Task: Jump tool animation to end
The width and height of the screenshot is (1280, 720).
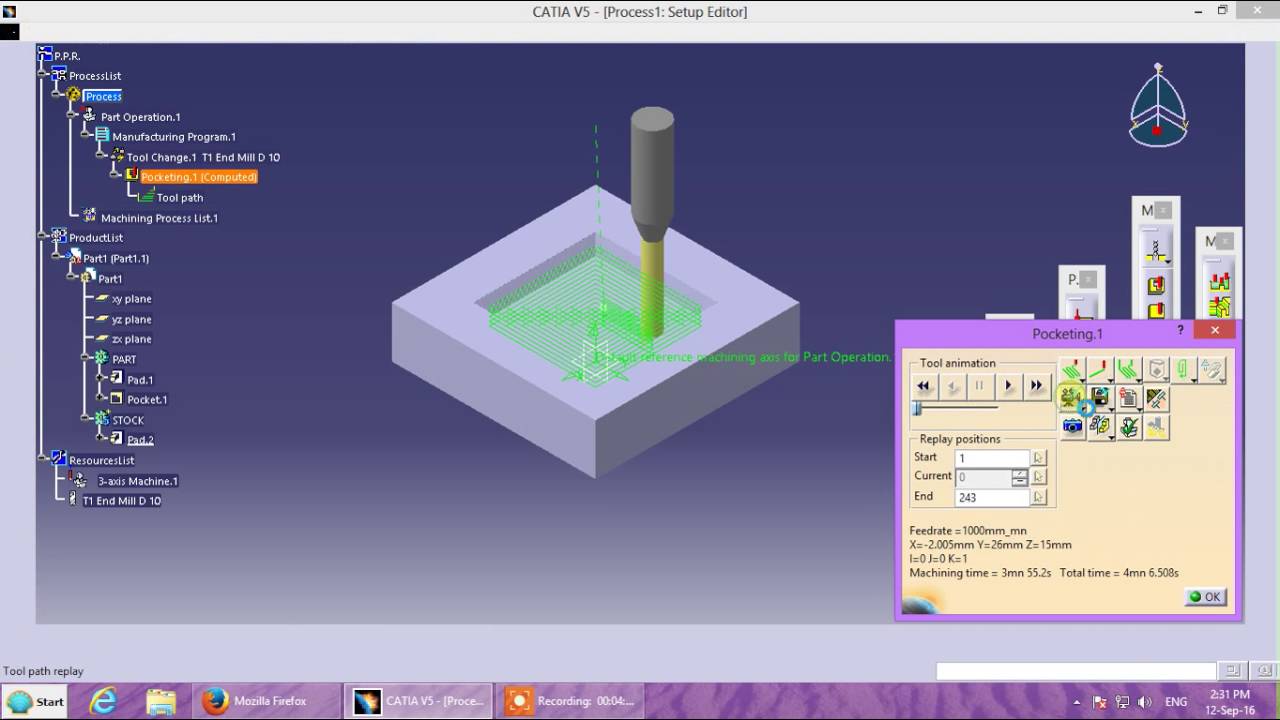Action: pyautogui.click(x=1036, y=386)
